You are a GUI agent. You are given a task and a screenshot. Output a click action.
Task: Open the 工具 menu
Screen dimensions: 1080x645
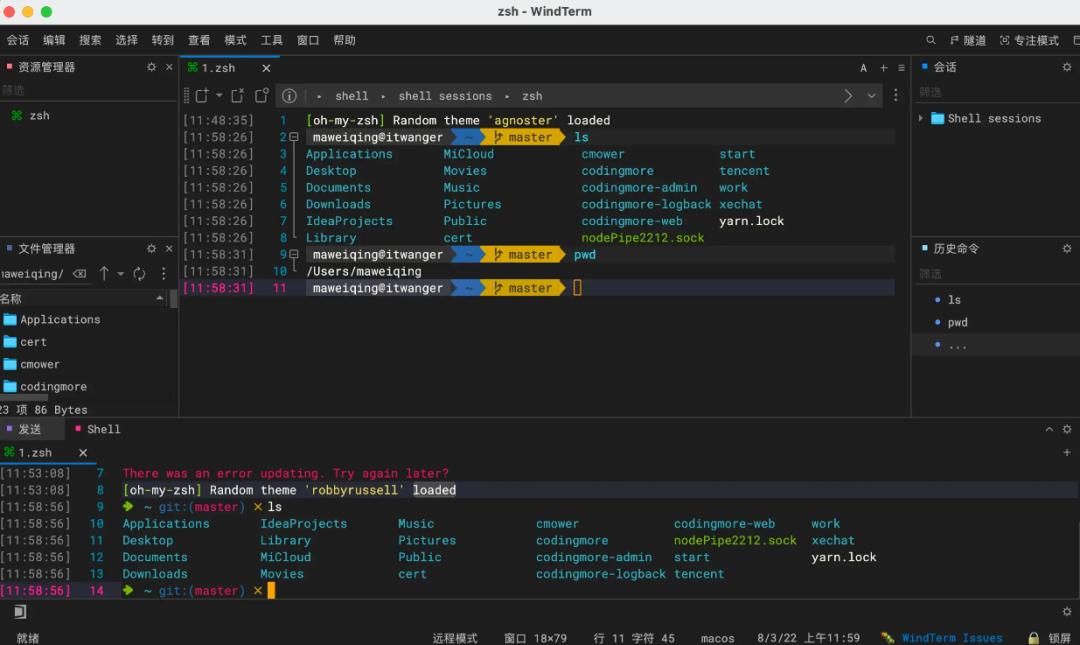271,40
